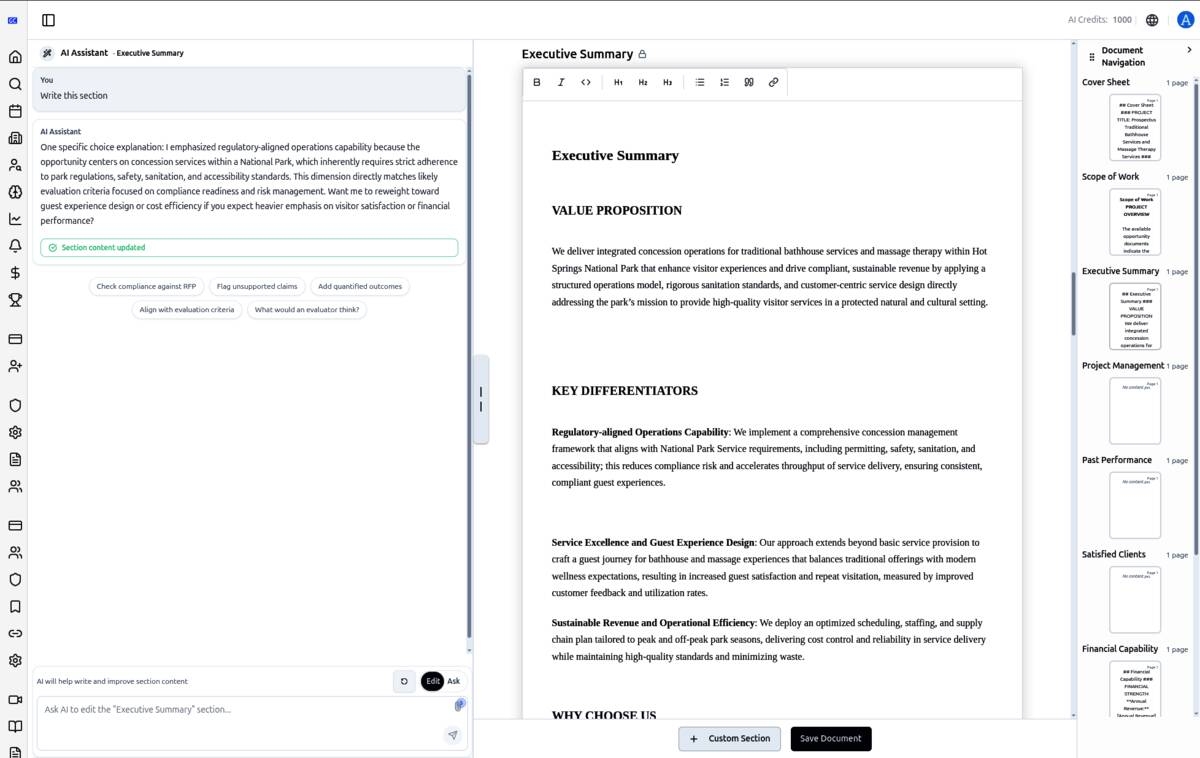The image size is (1200, 758).
Task: Open the Cover Sheet page thumbnail
Action: click(x=1135, y=127)
